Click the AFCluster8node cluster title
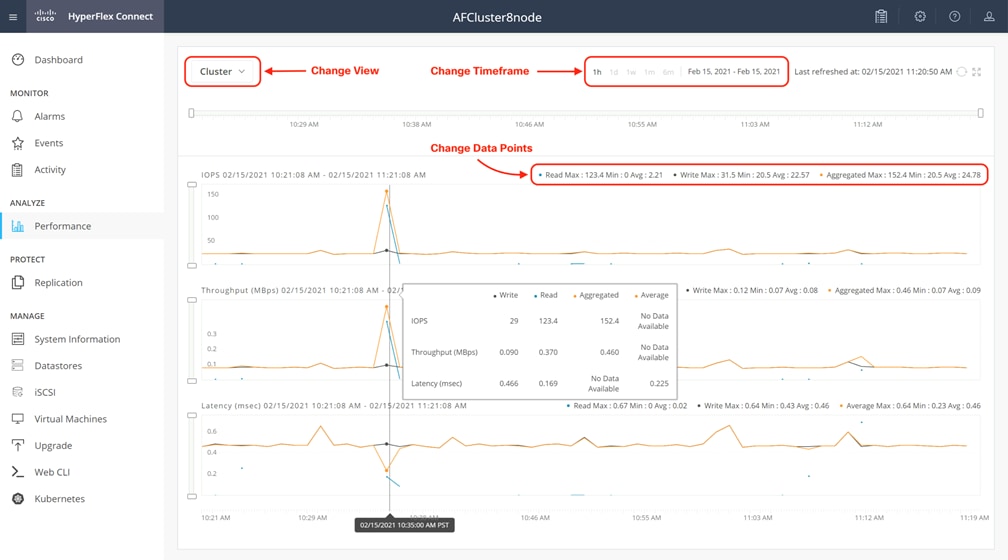The image size is (1008, 560). pos(497,17)
